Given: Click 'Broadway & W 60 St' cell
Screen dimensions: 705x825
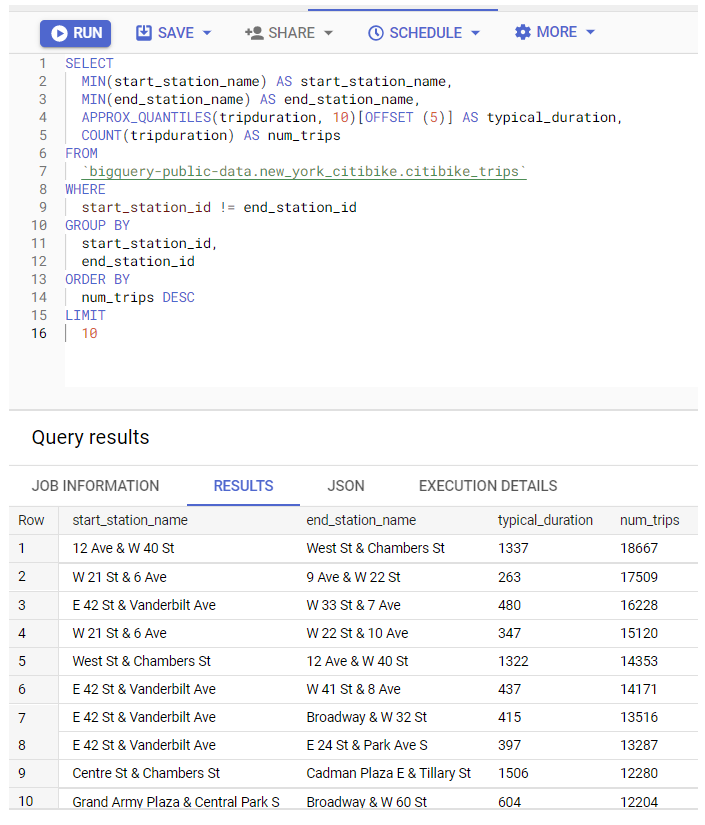Looking at the screenshot, I should [367, 802].
